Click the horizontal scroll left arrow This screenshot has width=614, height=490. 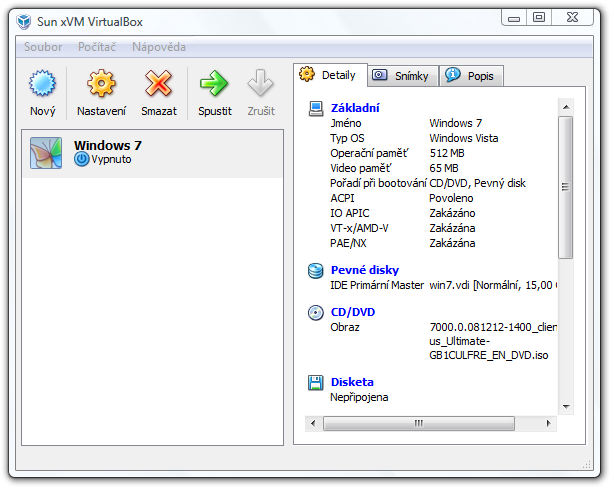[313, 423]
